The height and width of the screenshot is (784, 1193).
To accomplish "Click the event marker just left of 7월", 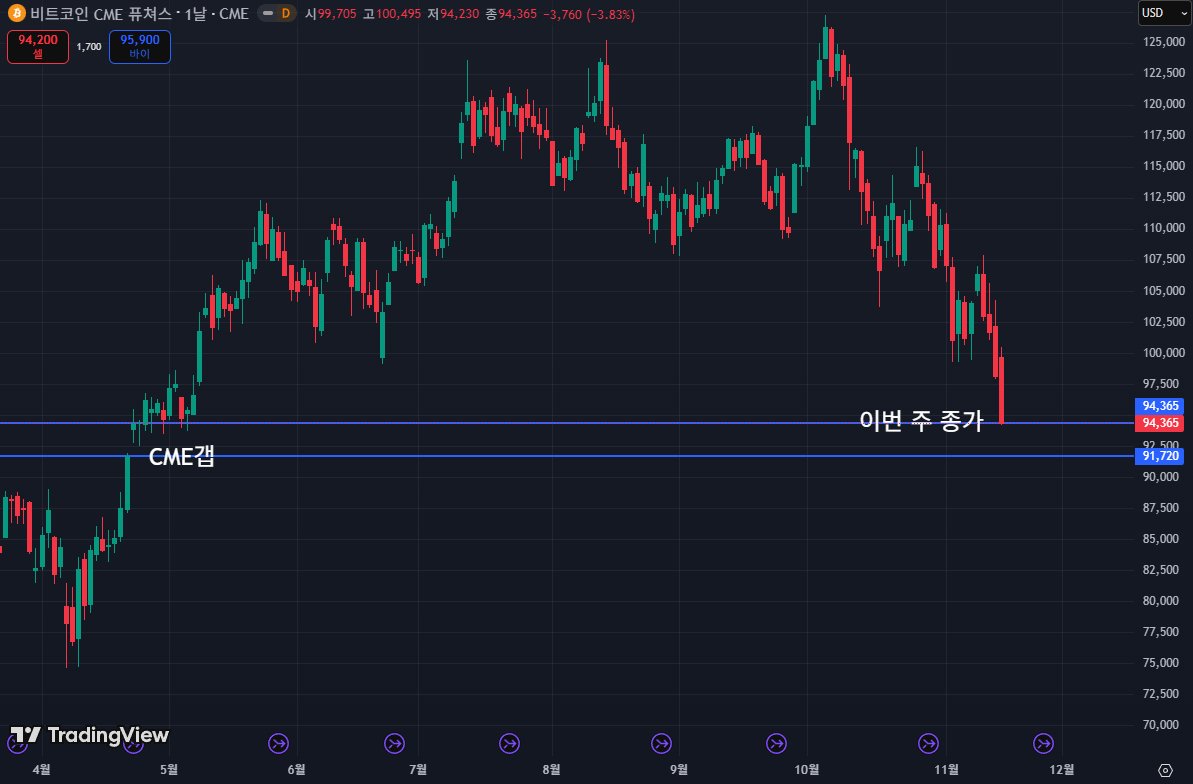I will click(394, 744).
